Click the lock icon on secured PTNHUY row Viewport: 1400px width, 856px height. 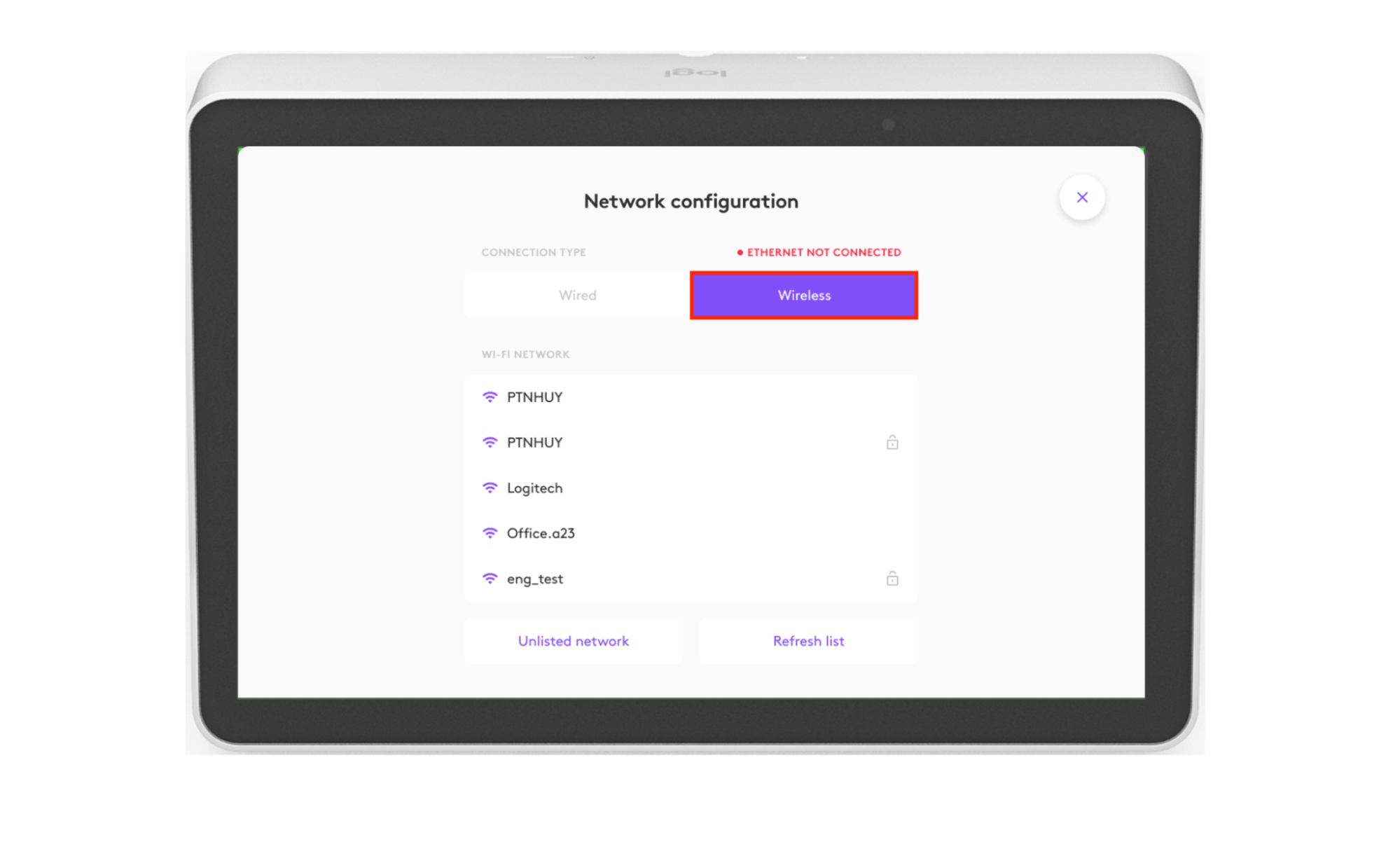(x=892, y=443)
